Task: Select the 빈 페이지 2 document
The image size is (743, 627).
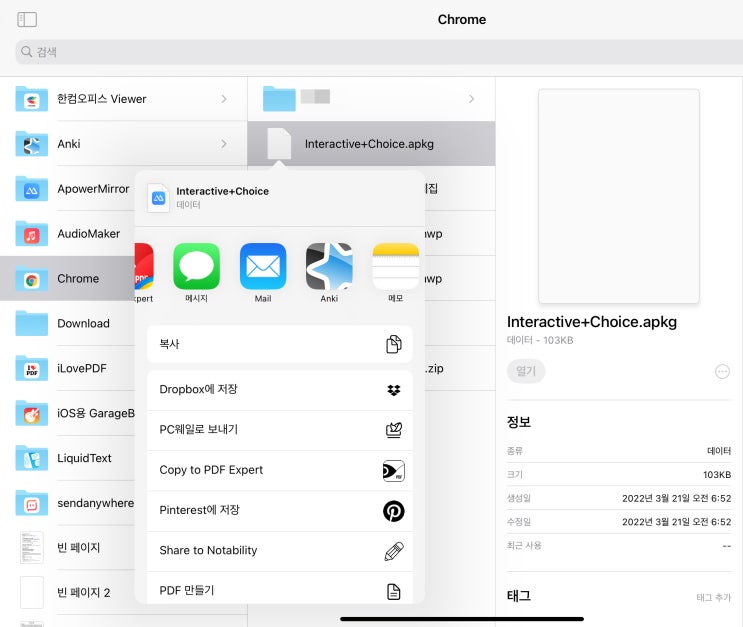Action: coord(67,593)
